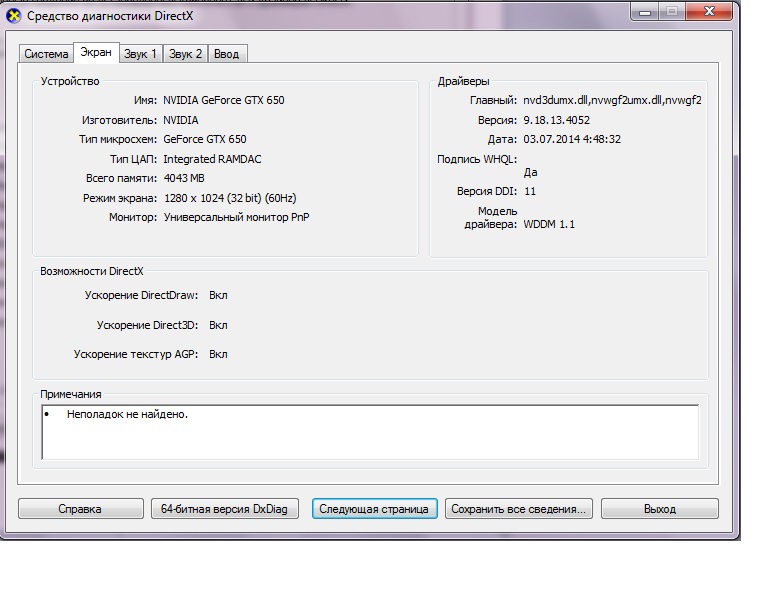The image size is (768, 614).
Task: Minimize the DirectX diagnostic window
Action: click(x=643, y=12)
